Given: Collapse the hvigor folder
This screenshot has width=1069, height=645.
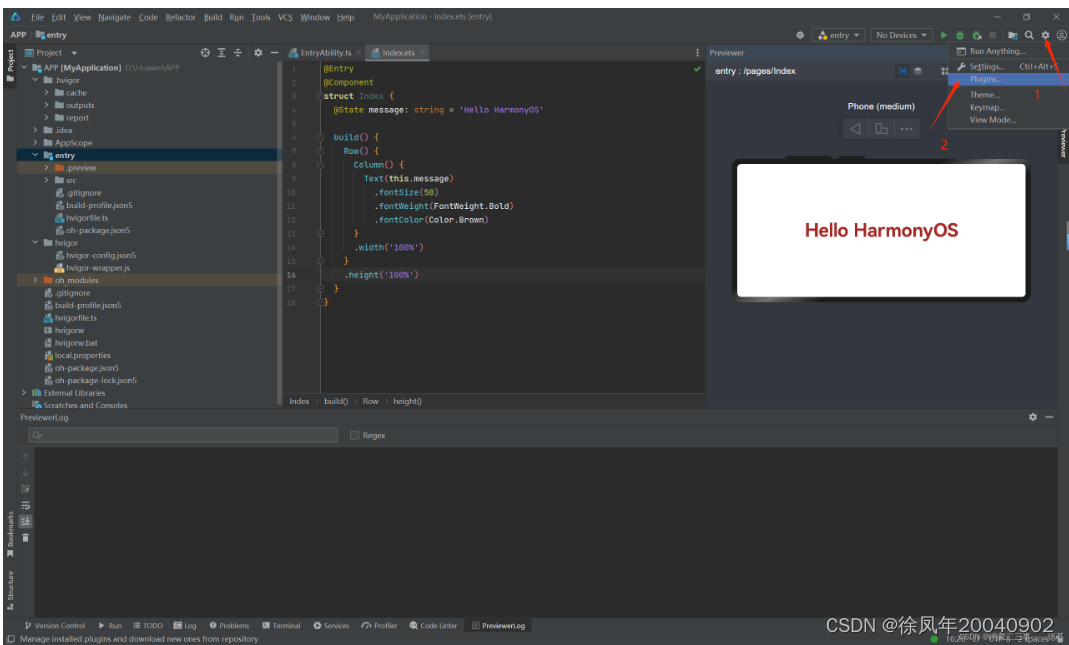Looking at the screenshot, I should click(x=35, y=243).
